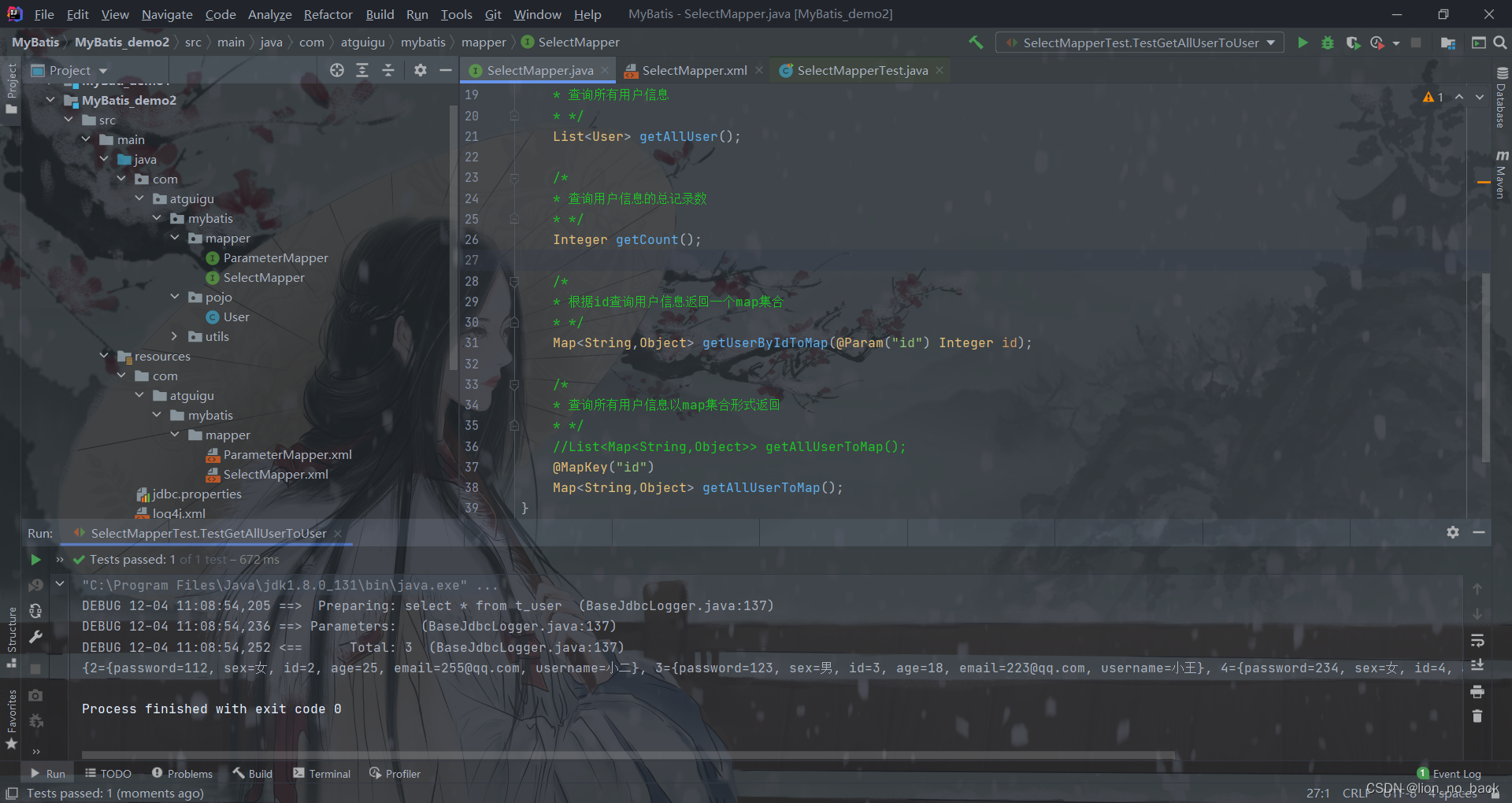Collapse All icon in Project panel

click(x=388, y=70)
